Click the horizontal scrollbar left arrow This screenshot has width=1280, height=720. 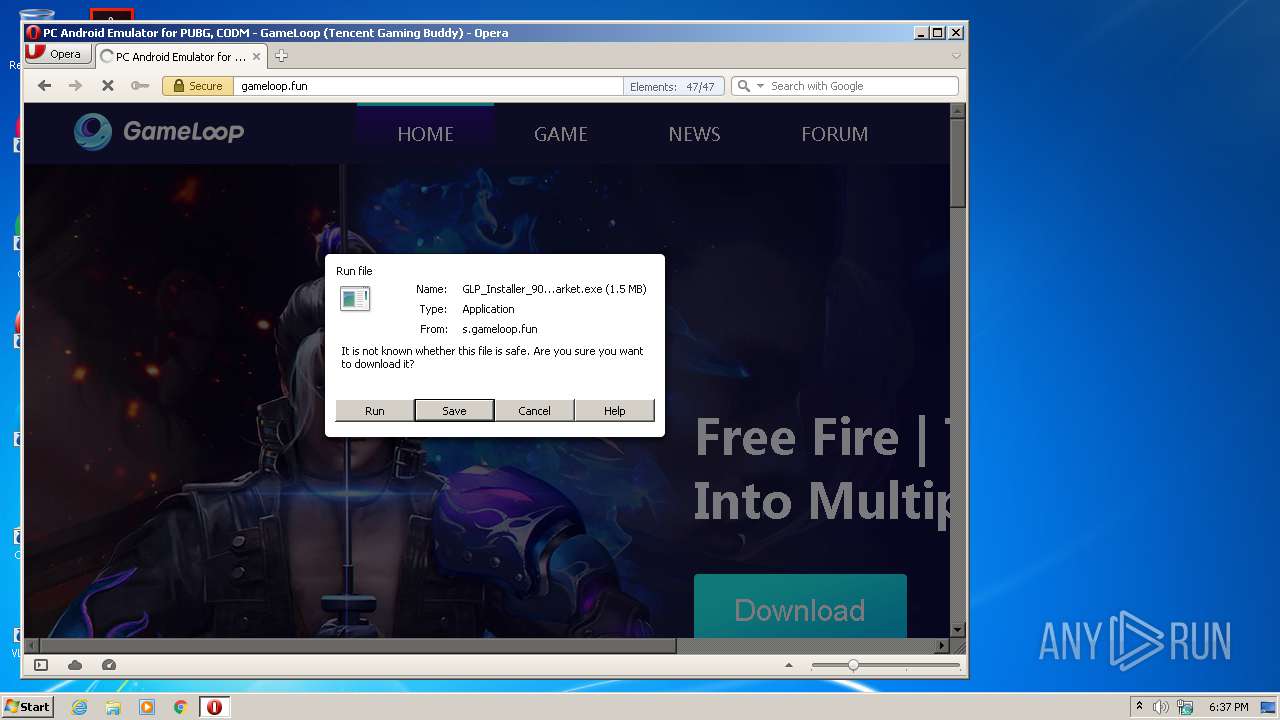coord(32,646)
